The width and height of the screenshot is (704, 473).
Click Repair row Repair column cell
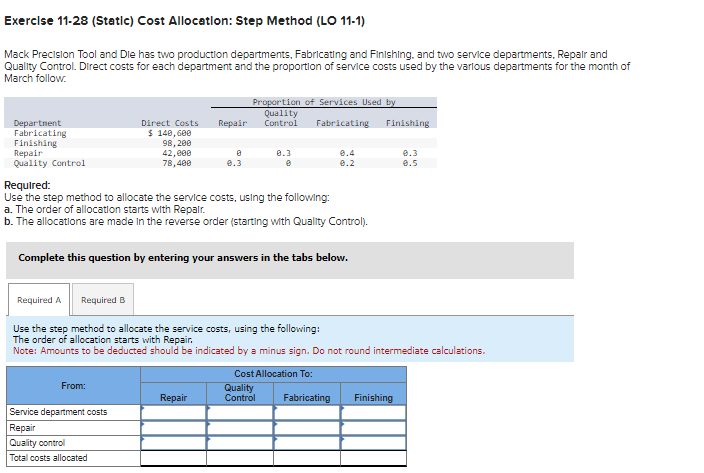[x=174, y=428]
